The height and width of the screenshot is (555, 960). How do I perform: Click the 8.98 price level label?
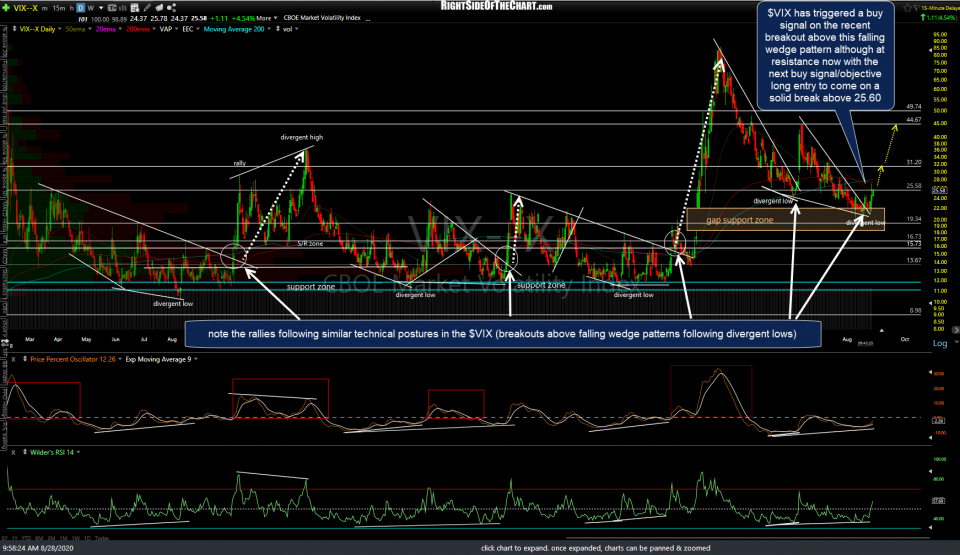pyautogui.click(x=915, y=311)
